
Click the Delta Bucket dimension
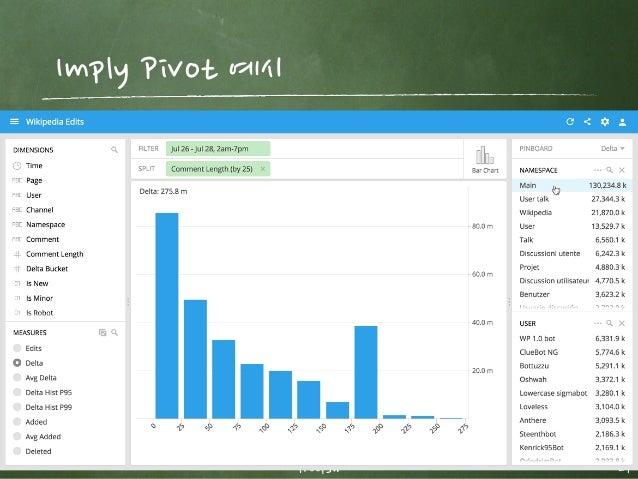tap(47, 269)
